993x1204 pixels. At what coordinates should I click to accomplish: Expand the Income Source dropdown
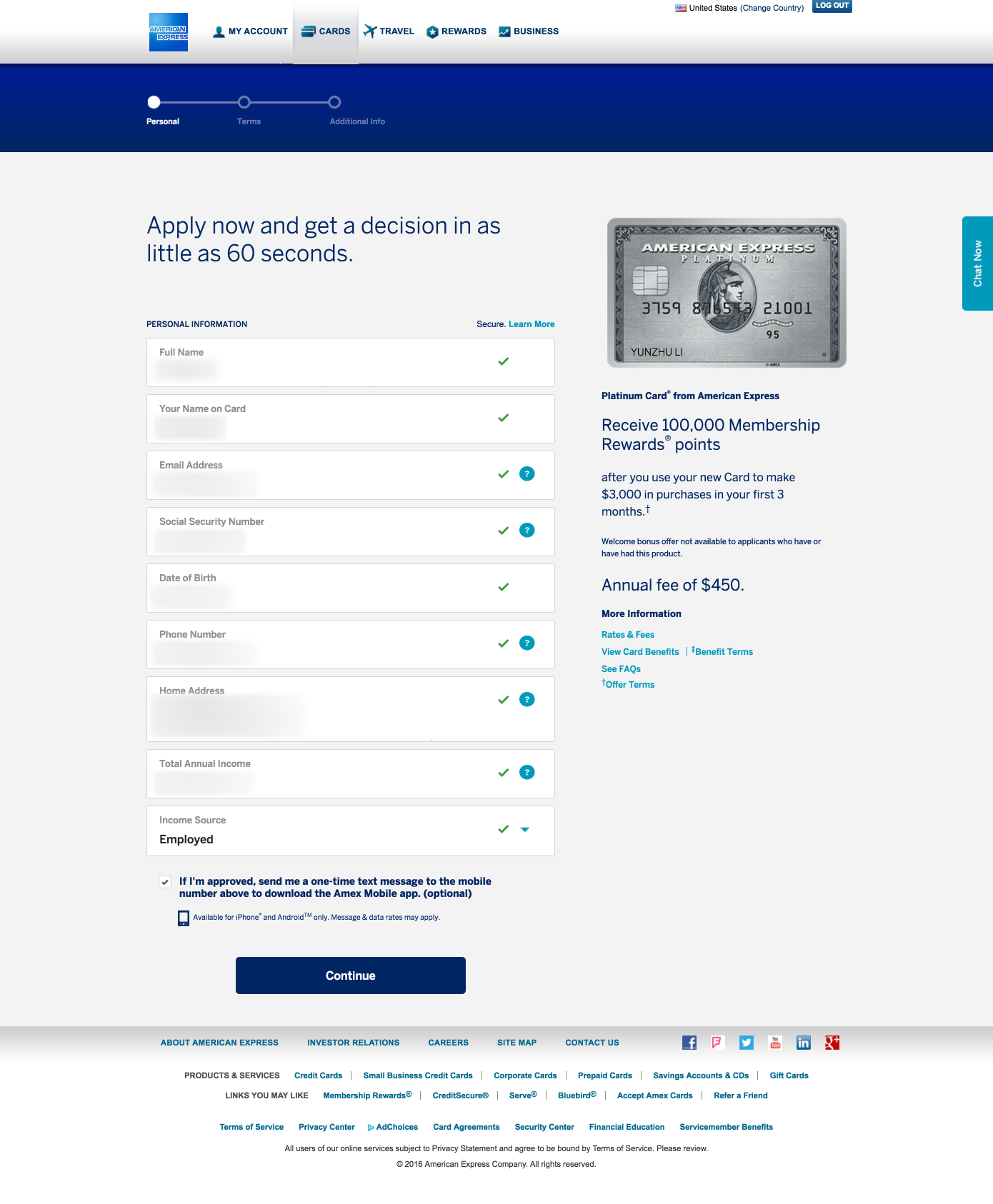pyautogui.click(x=525, y=830)
